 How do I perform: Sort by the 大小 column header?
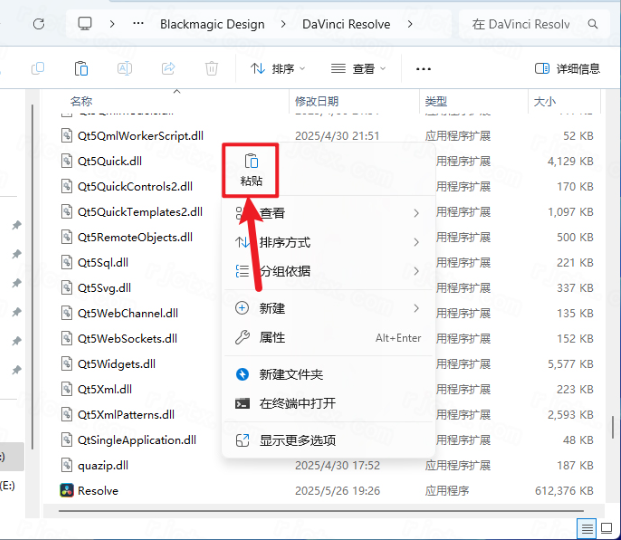pyautogui.click(x=545, y=101)
